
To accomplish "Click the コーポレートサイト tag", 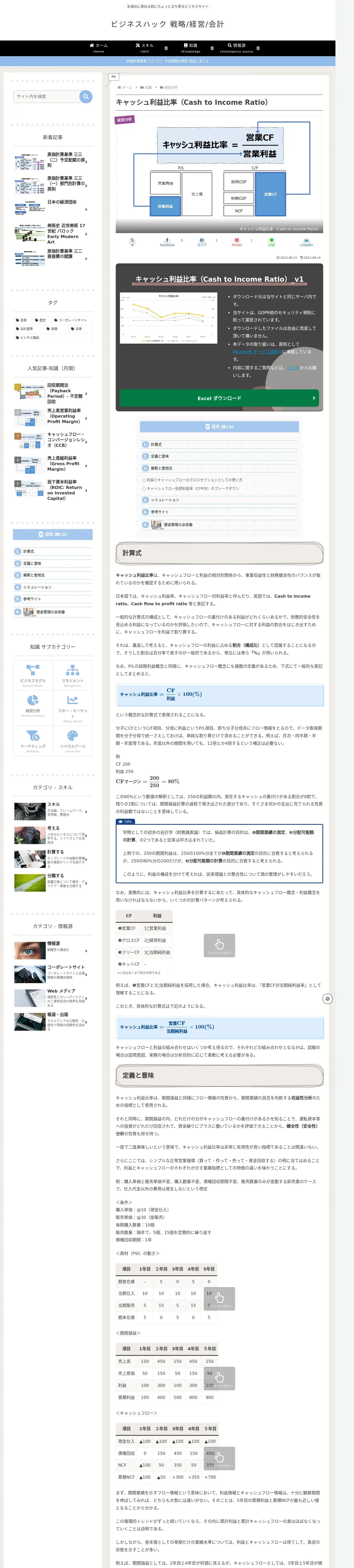I will point(71,320).
